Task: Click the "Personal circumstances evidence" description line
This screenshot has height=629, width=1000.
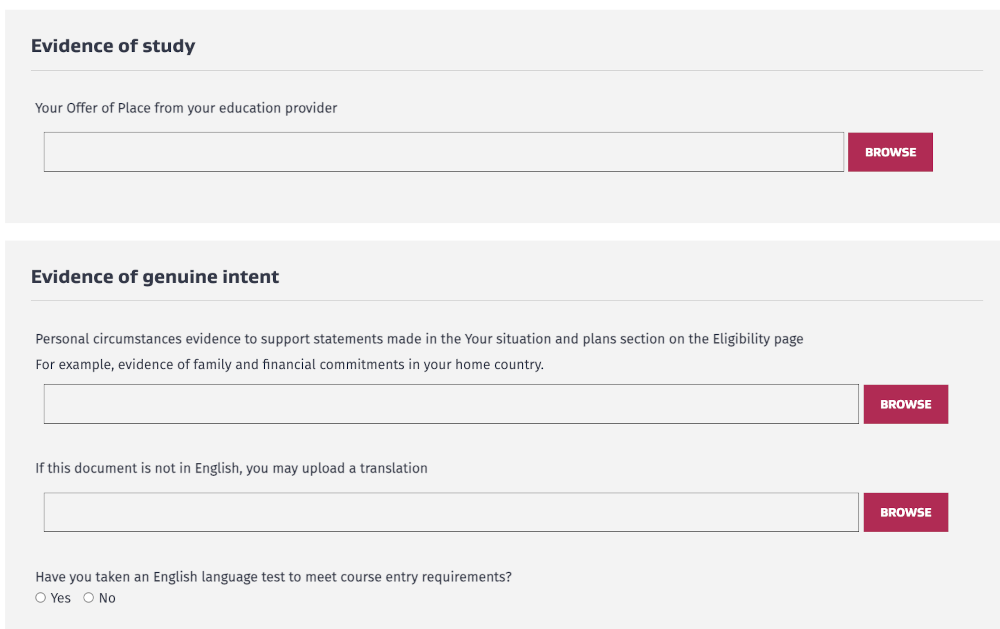Action: (419, 339)
